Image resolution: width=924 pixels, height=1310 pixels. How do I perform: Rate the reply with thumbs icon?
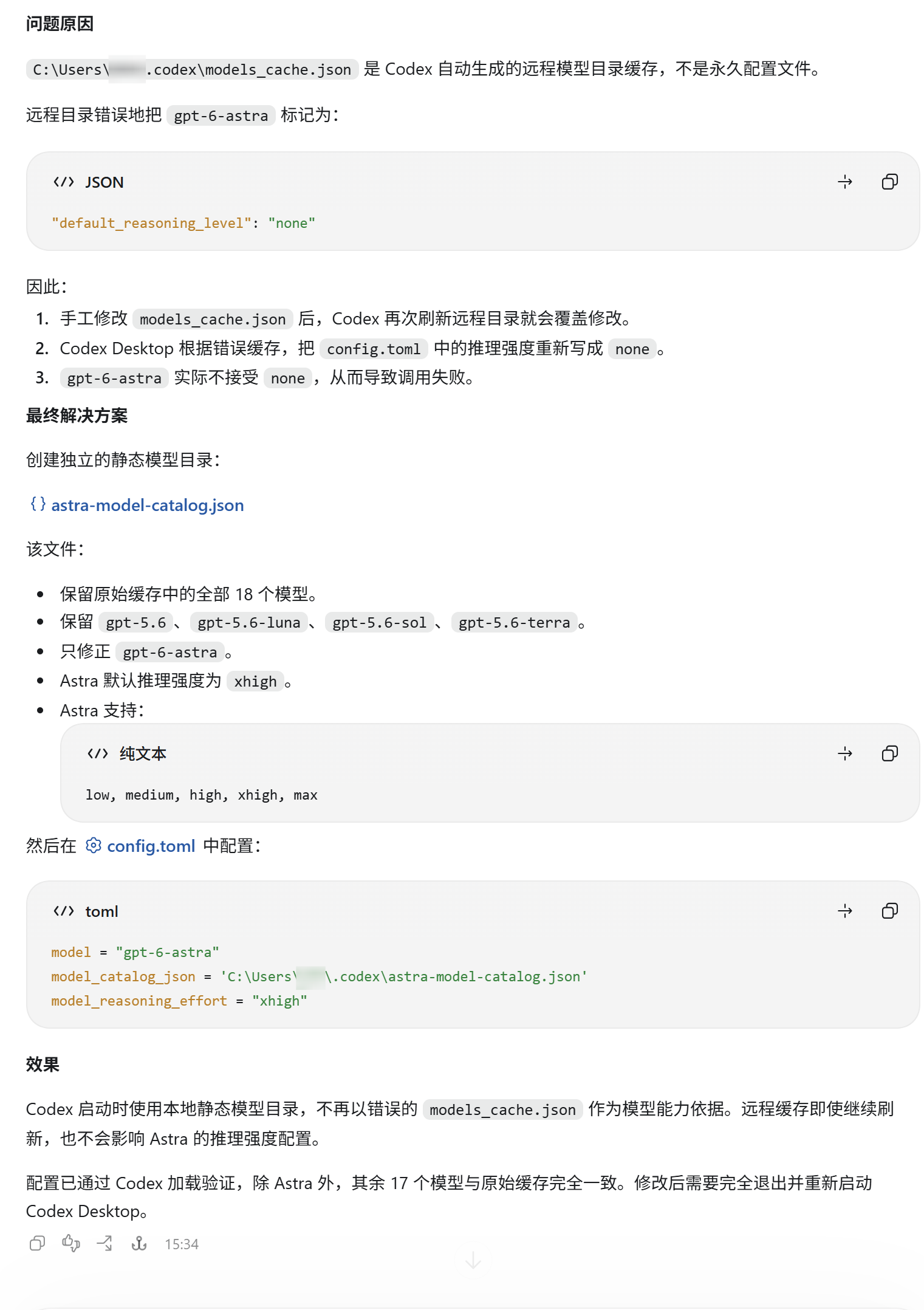71,1243
